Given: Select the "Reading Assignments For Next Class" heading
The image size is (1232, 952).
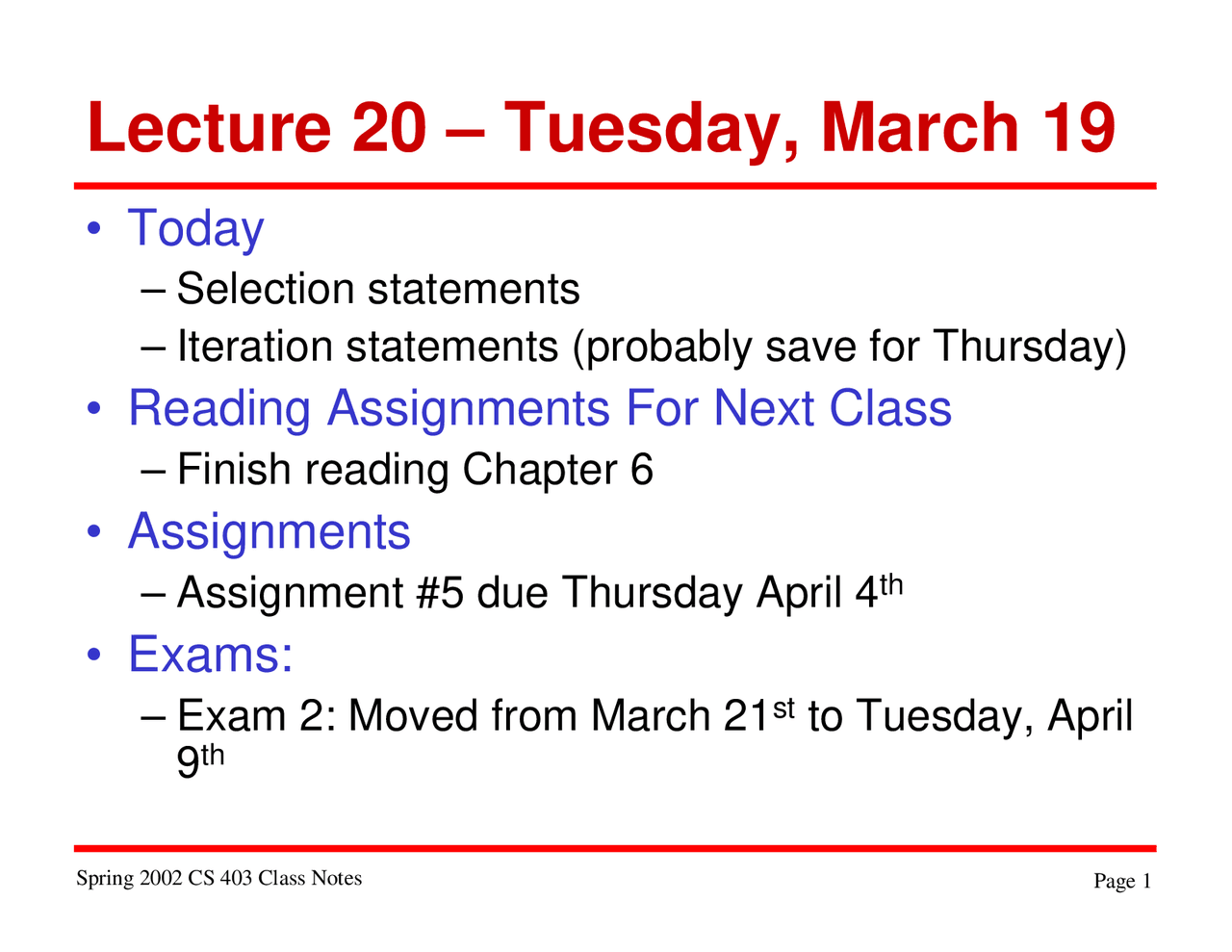Looking at the screenshot, I should coord(540,407).
